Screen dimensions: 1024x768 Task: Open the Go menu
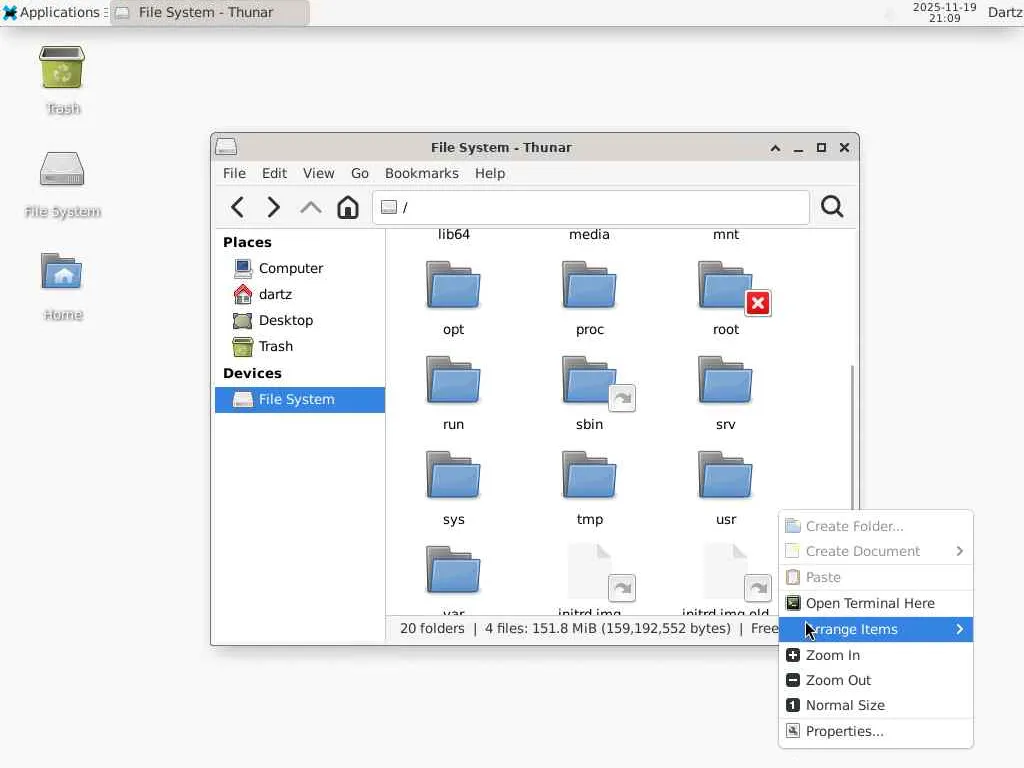click(x=360, y=173)
